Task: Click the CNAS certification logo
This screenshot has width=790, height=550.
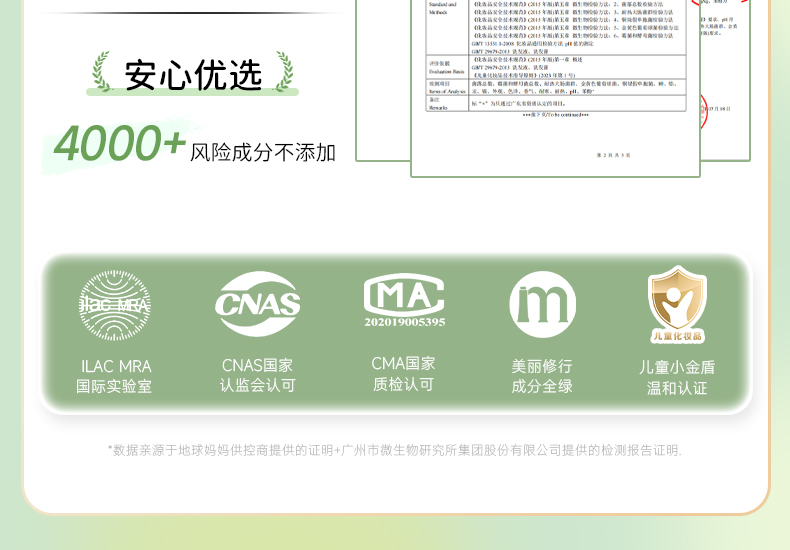Action: click(x=258, y=304)
